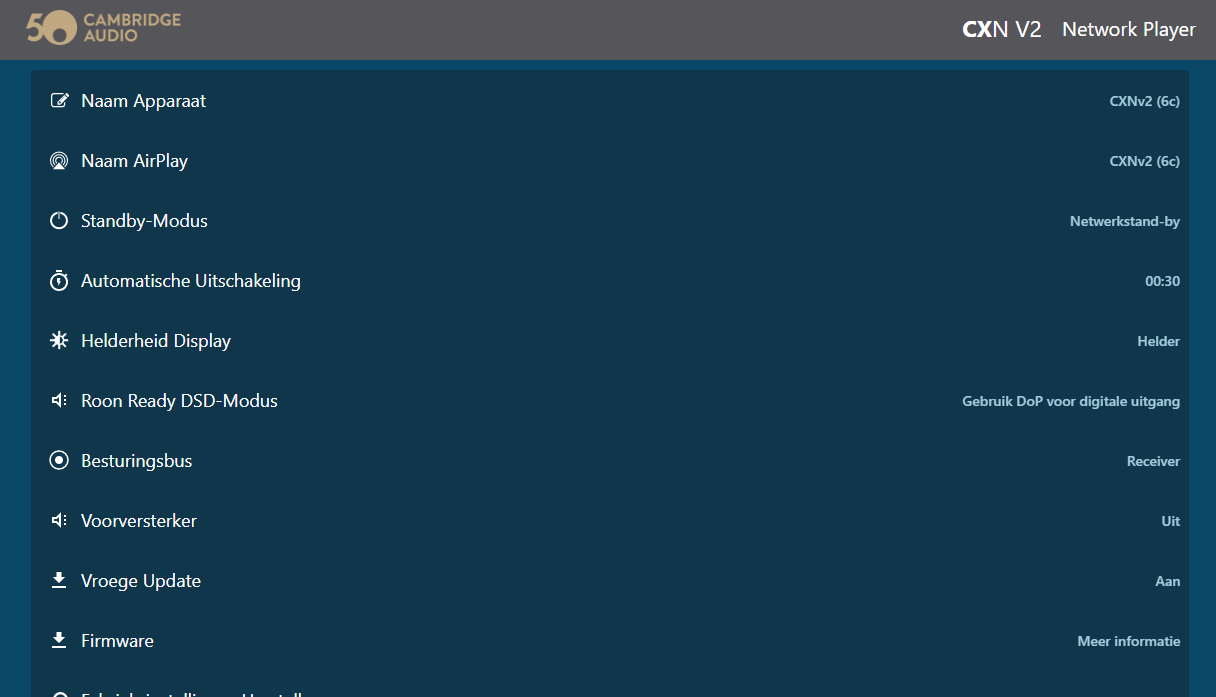The height and width of the screenshot is (697, 1216).
Task: Open the Naam AirPlay setting
Action: click(610, 161)
